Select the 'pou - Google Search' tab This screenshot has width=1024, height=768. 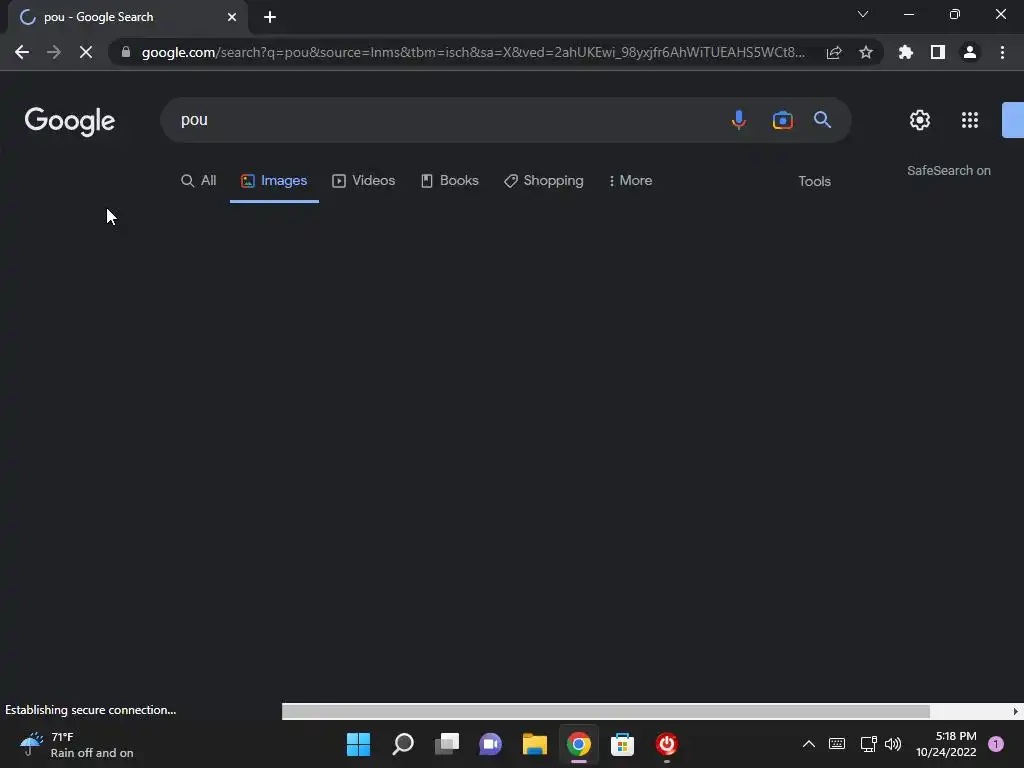pyautogui.click(x=128, y=17)
